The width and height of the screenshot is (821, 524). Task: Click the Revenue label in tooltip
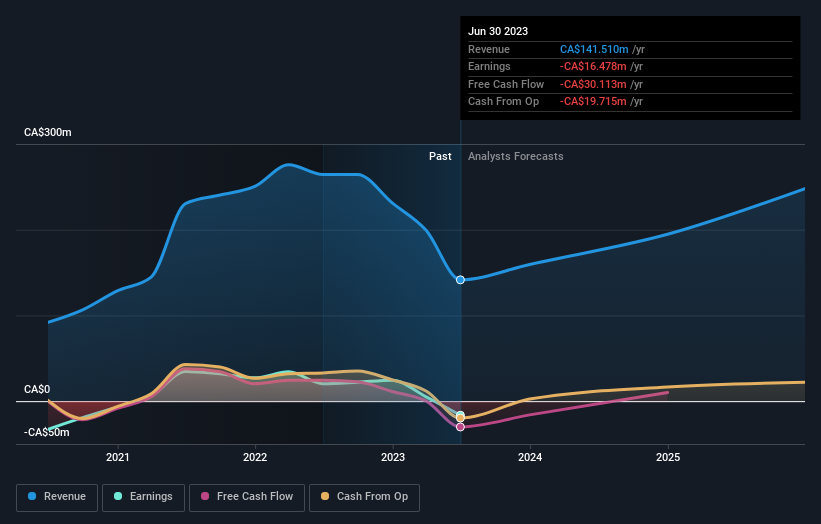tap(489, 49)
